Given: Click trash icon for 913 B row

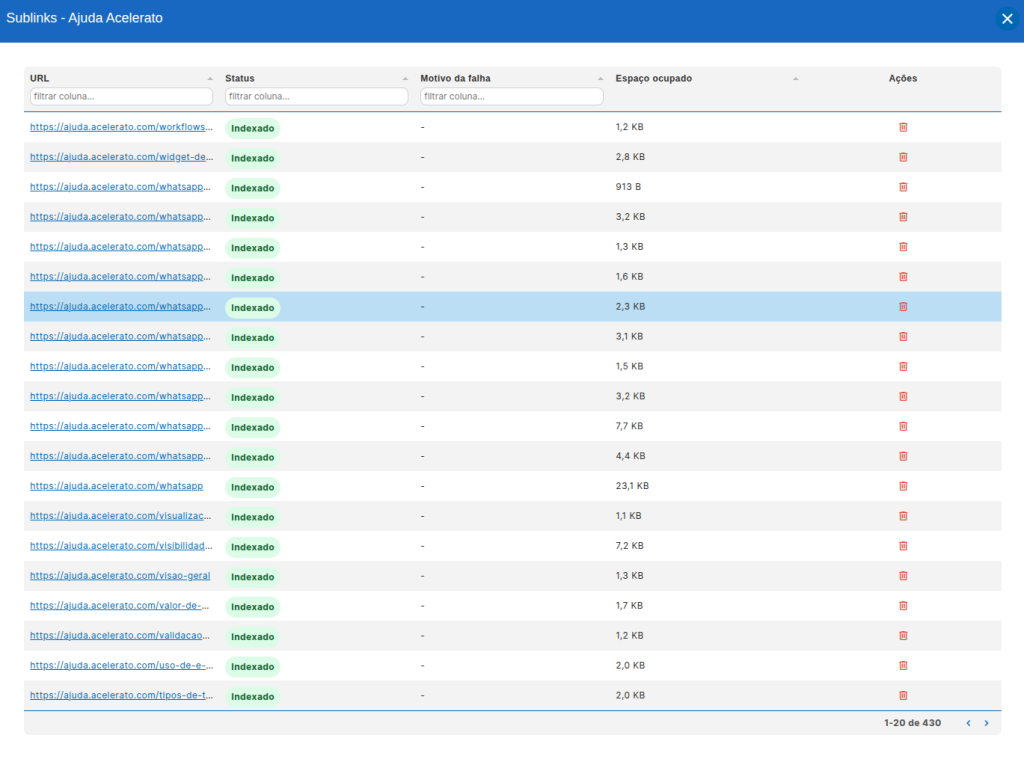Looking at the screenshot, I should coord(903,187).
